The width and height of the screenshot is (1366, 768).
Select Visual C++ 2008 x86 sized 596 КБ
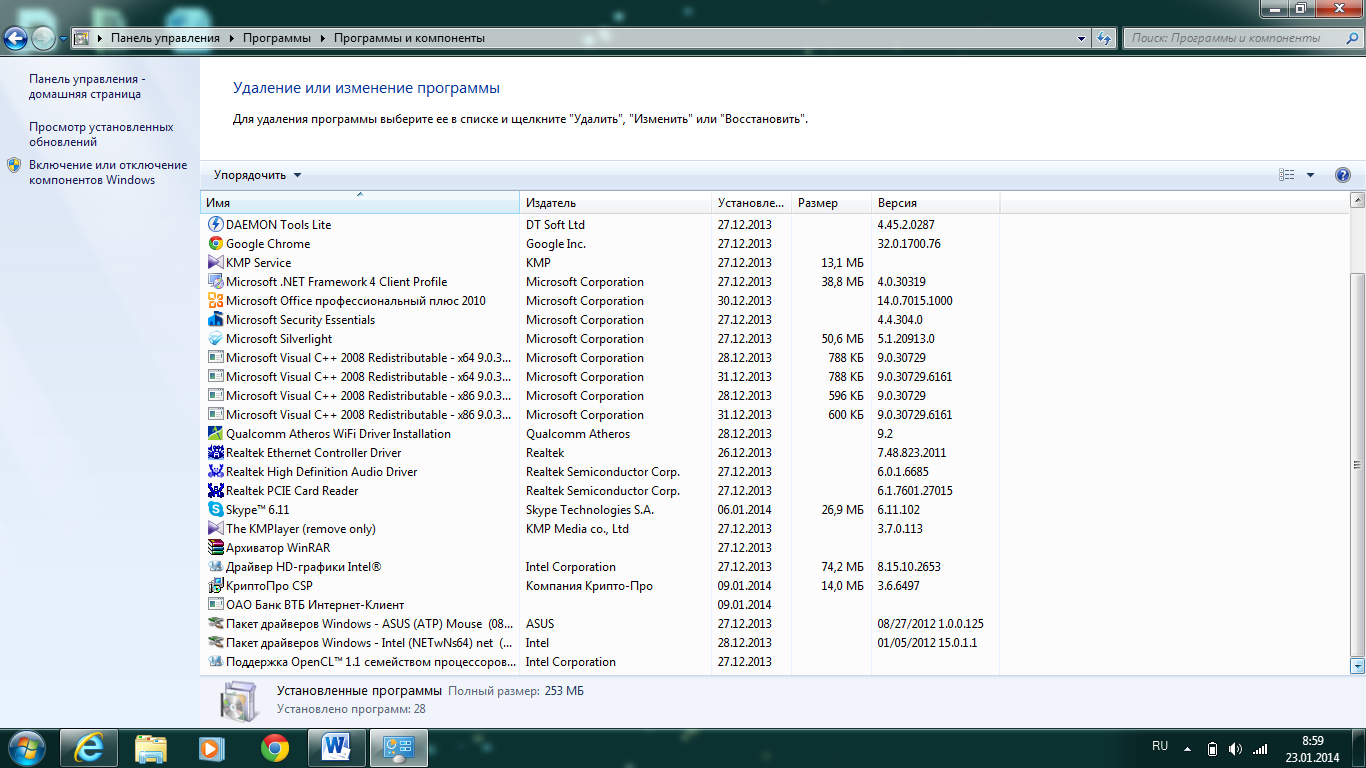(x=600, y=396)
